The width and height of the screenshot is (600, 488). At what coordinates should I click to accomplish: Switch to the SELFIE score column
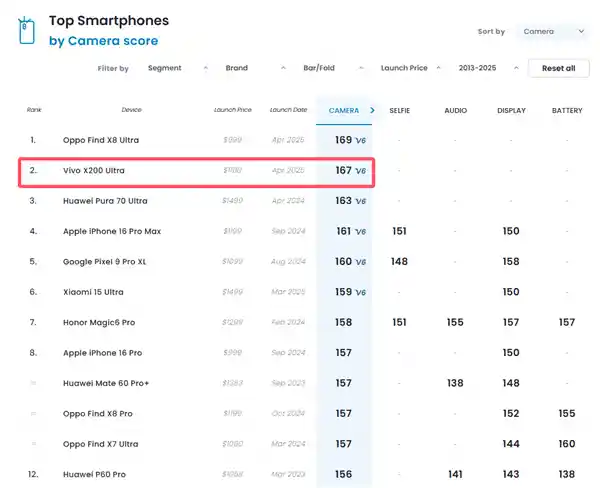point(399,110)
